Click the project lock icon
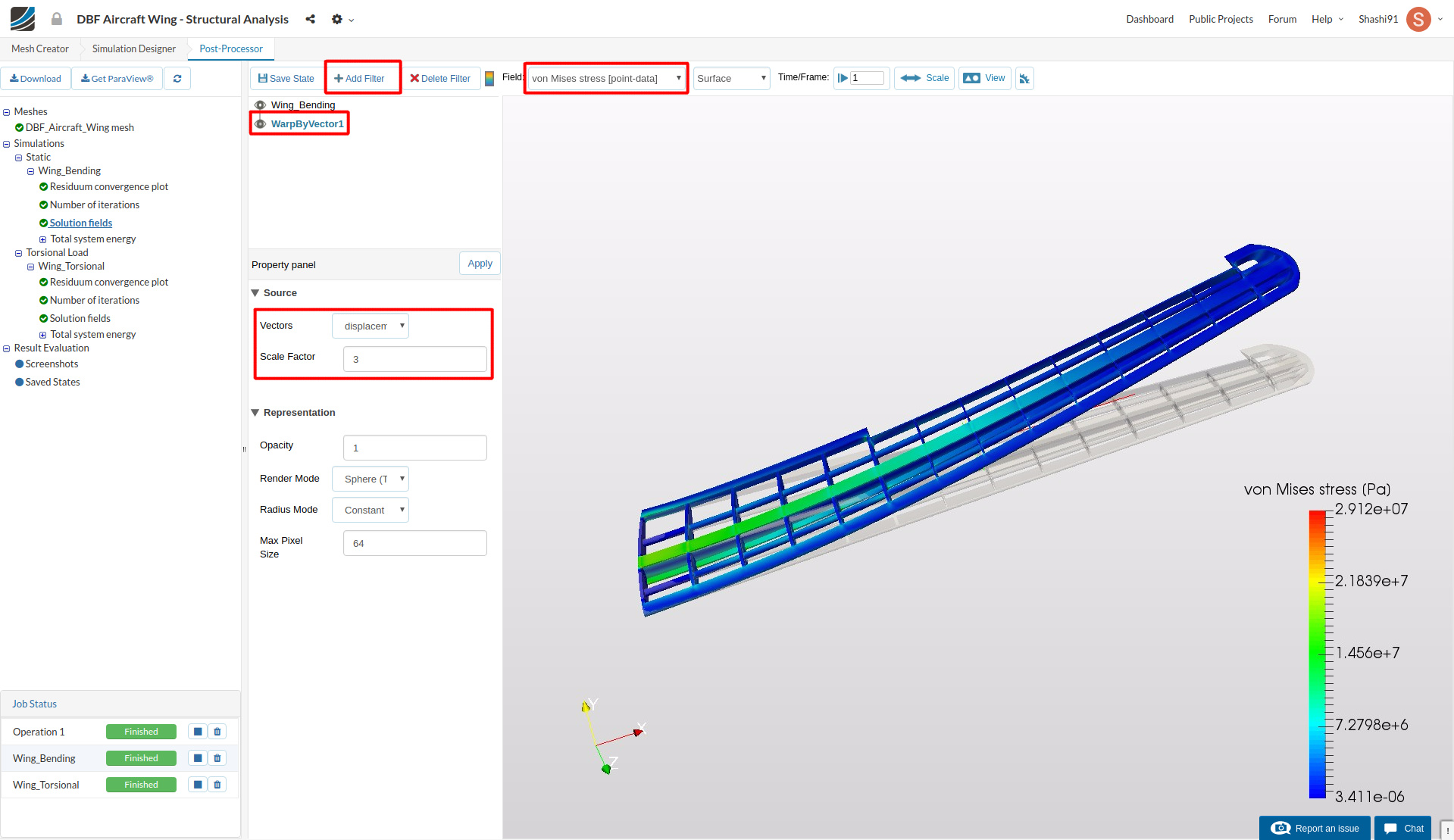1454x840 pixels. (x=57, y=19)
